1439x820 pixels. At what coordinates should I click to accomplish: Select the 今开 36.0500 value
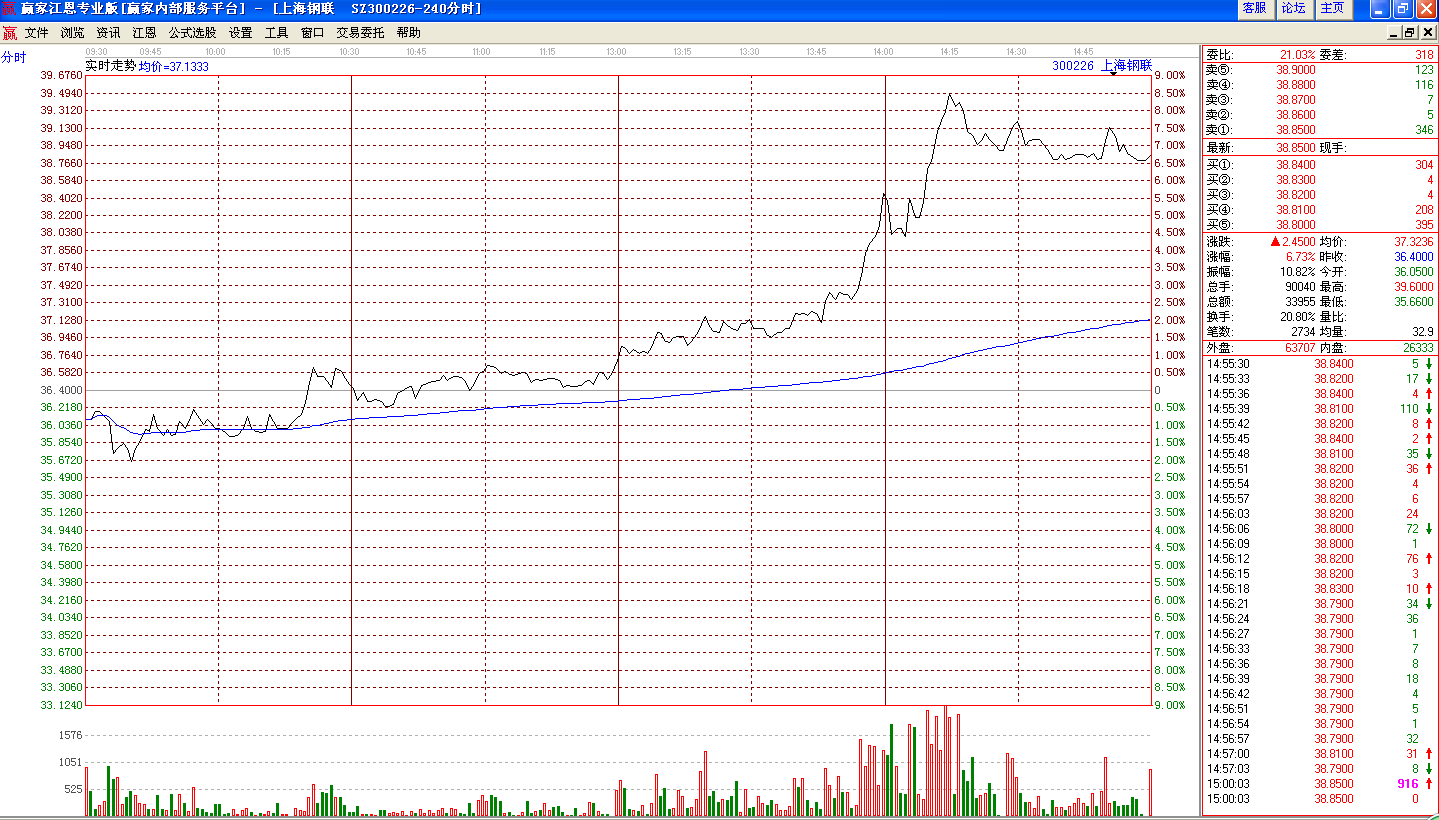pos(1415,272)
